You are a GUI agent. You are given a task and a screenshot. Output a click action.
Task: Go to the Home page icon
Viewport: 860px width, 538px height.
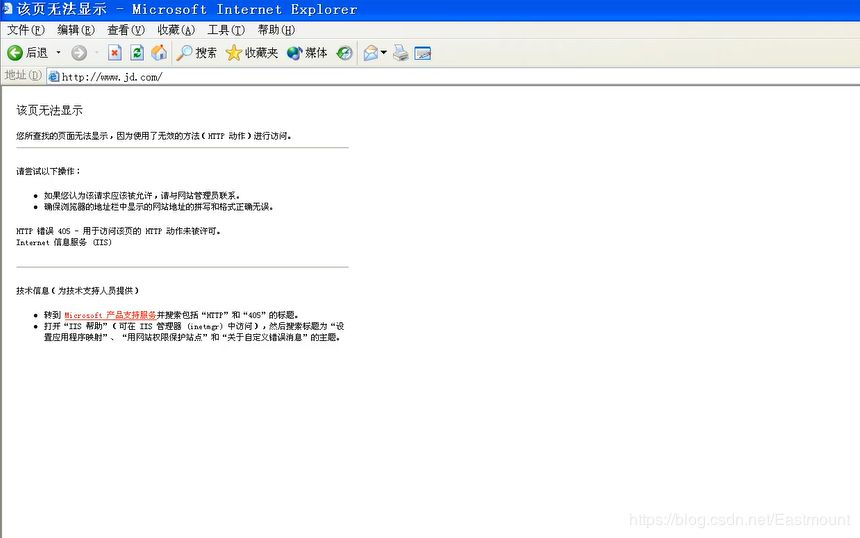[x=159, y=53]
